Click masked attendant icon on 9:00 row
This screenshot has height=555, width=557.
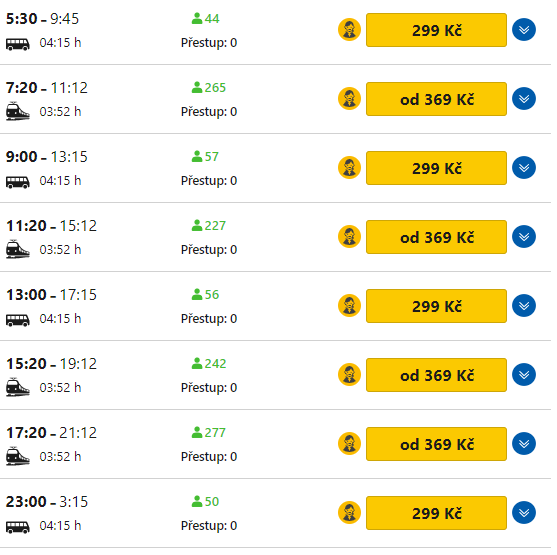350,167
